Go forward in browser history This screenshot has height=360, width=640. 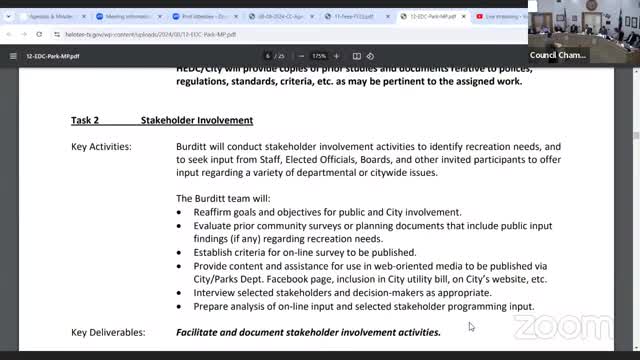coord(24,34)
